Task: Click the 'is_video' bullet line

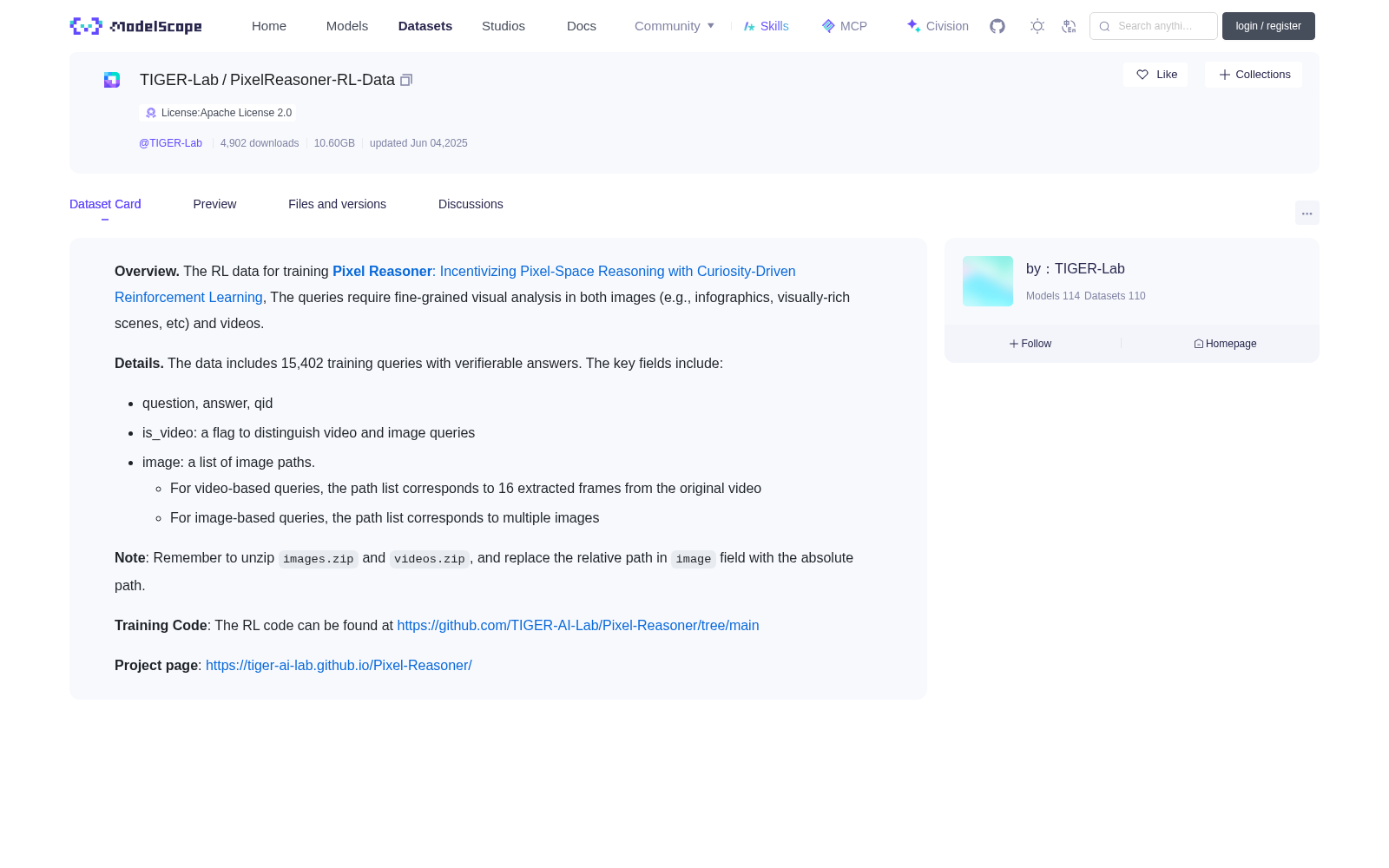Action: (x=308, y=433)
